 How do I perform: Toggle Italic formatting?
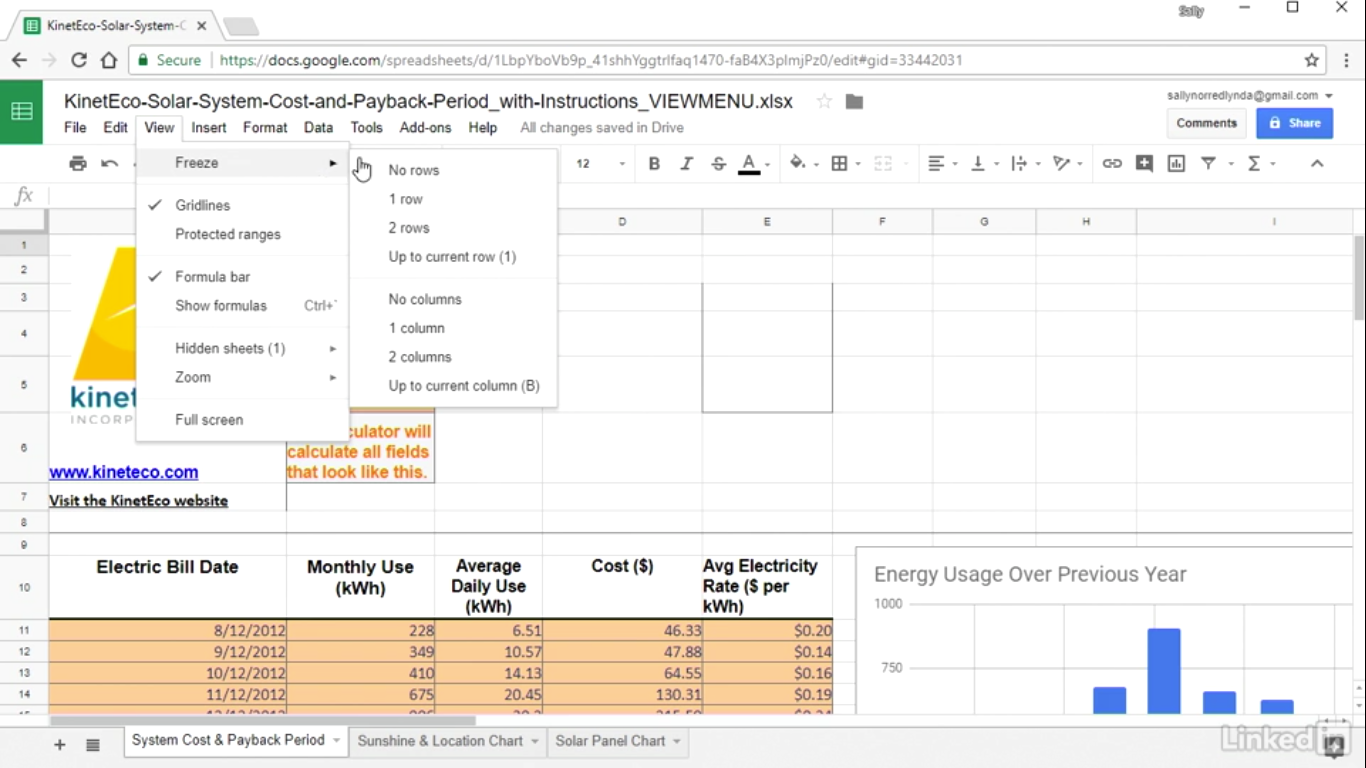[x=686, y=163]
